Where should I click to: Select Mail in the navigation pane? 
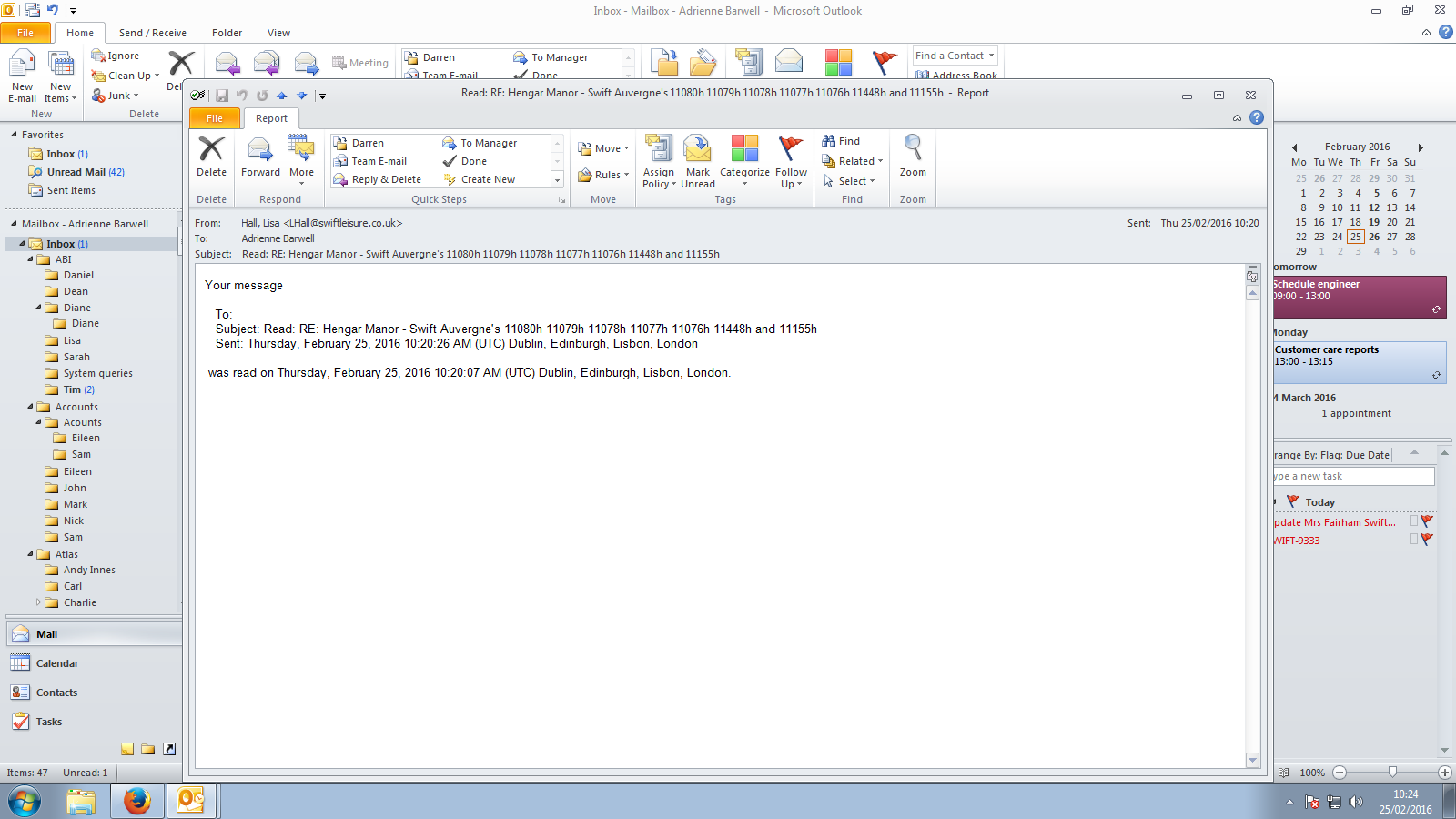click(x=95, y=634)
